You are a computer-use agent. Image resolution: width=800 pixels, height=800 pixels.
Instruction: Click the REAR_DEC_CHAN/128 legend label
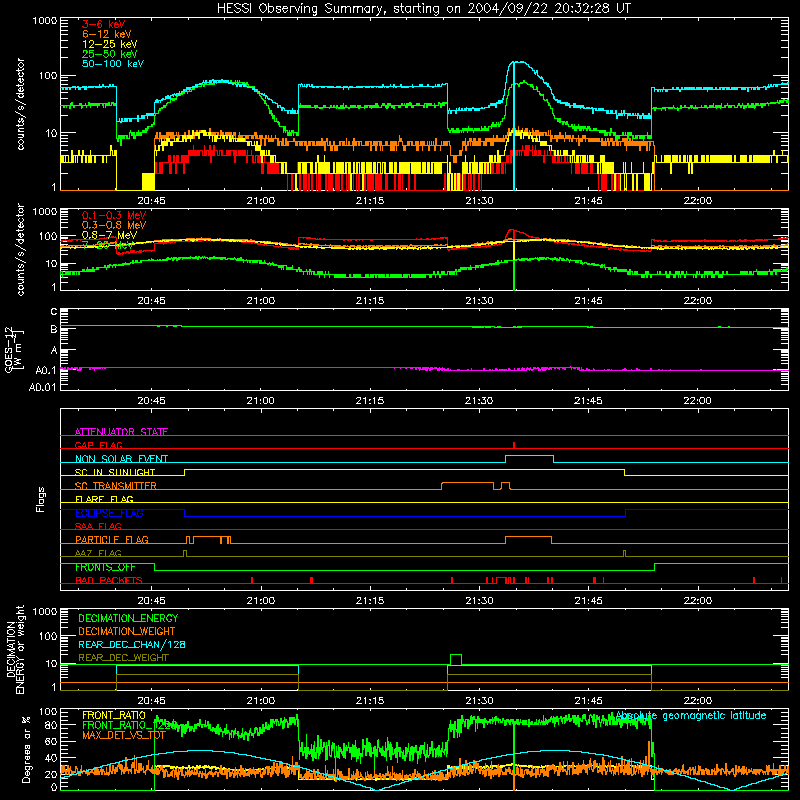[x=132, y=645]
